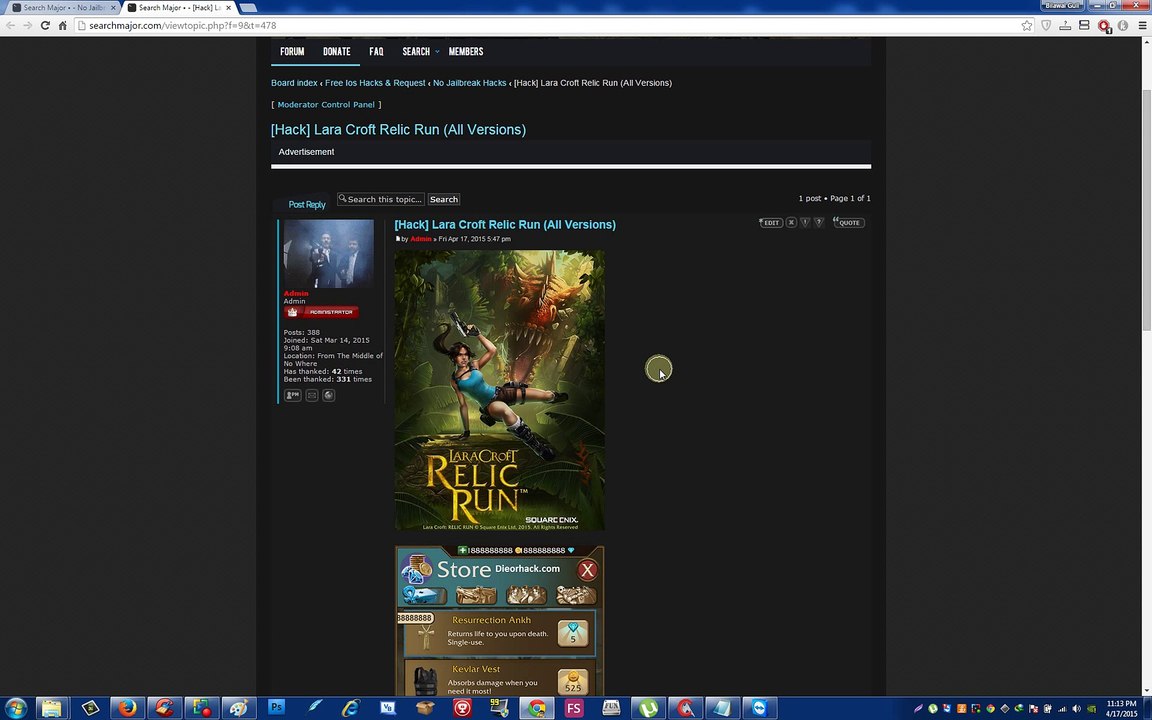The image size is (1152, 720).
Task: Launch Firefox from the taskbar
Action: click(127, 708)
